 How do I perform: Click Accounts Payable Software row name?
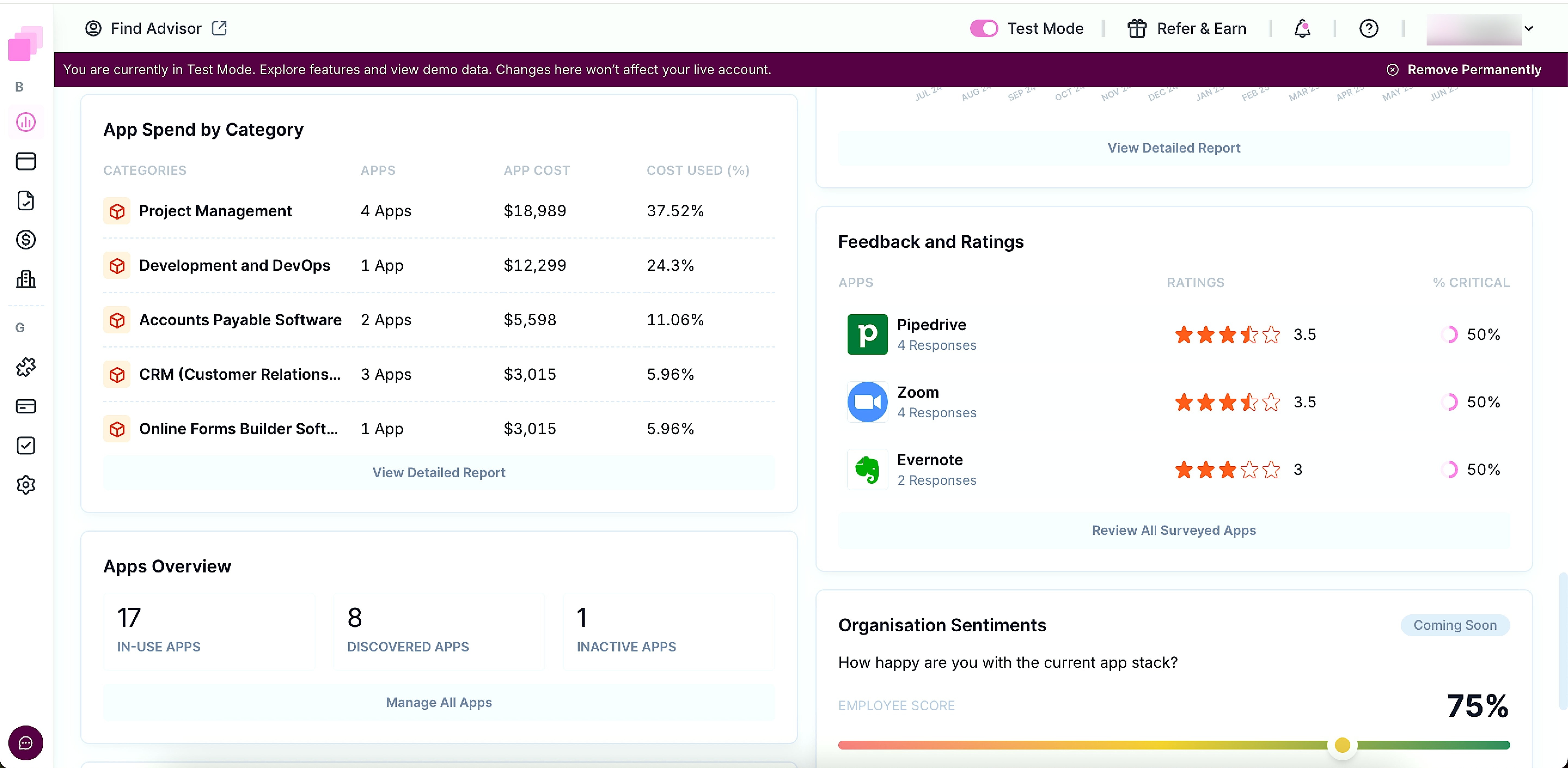pyautogui.click(x=240, y=320)
